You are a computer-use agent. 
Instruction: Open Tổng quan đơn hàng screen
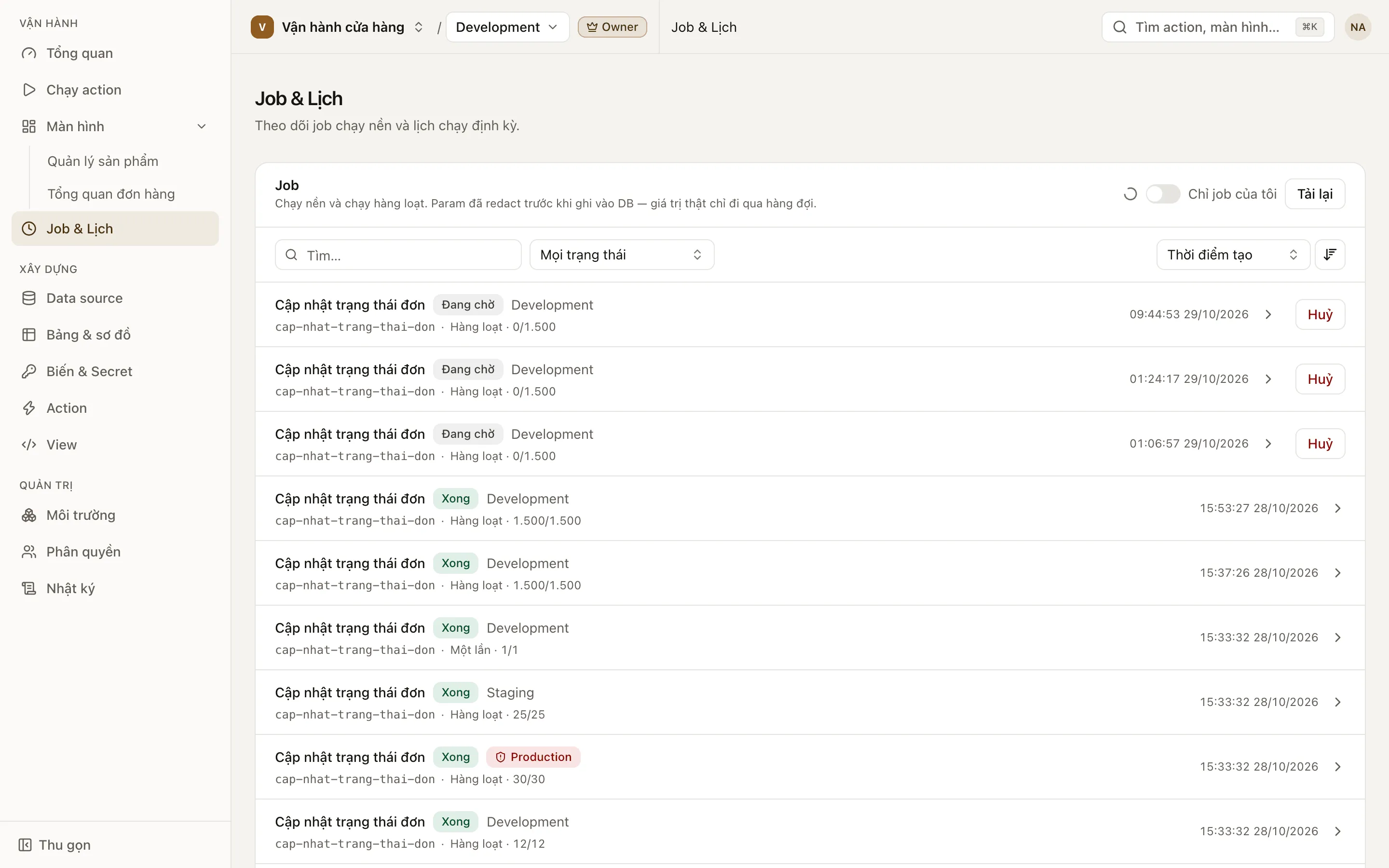pos(111,194)
